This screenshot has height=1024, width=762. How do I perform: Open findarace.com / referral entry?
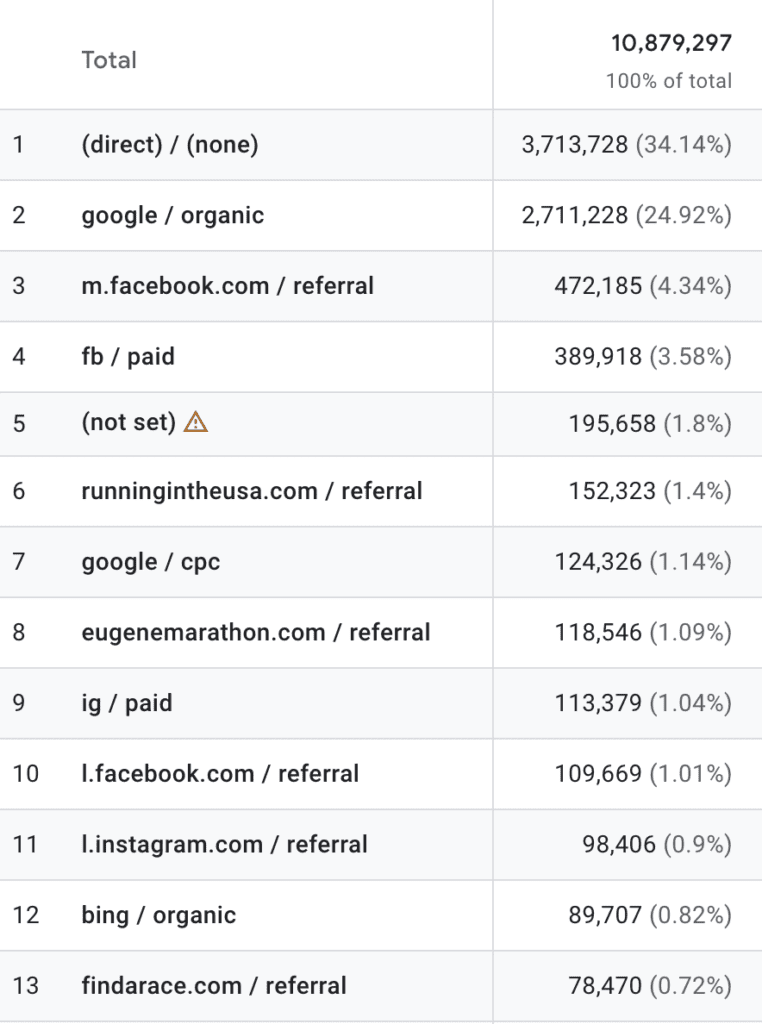(214, 986)
